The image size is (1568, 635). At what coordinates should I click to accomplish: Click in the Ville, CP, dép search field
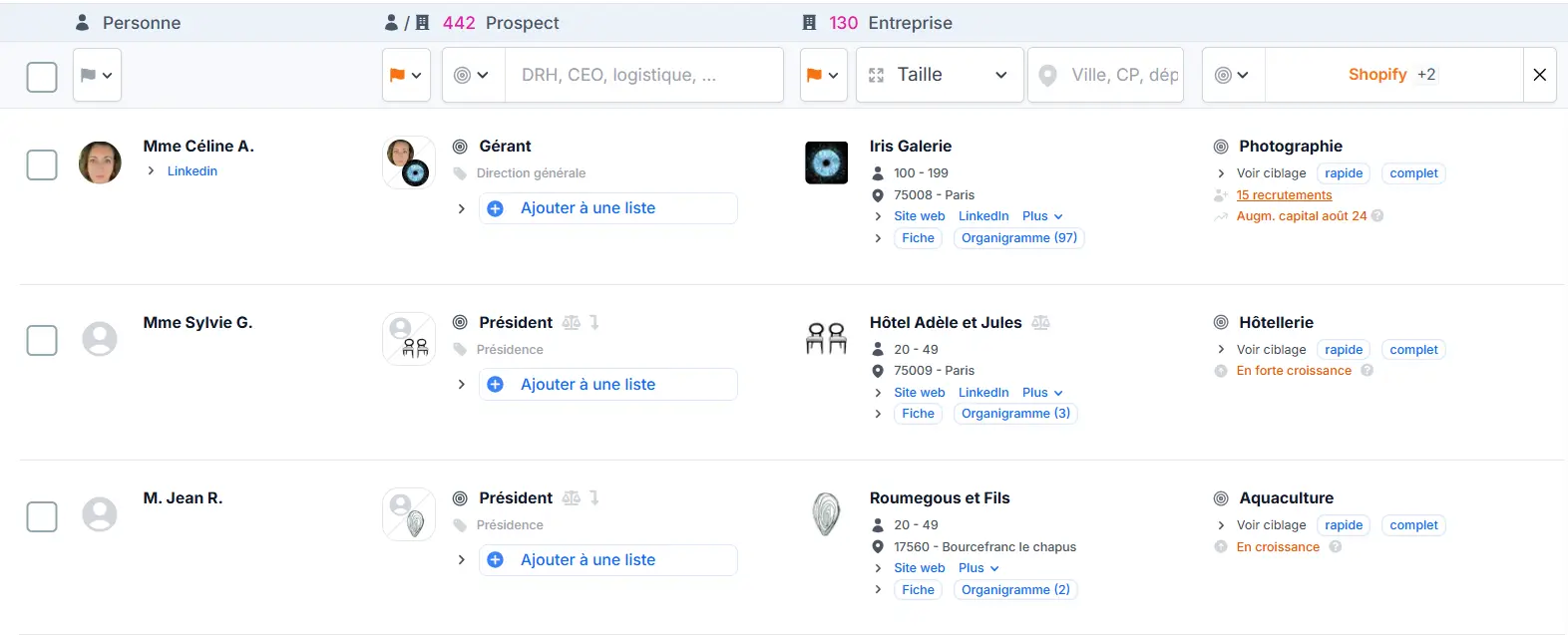(1107, 74)
